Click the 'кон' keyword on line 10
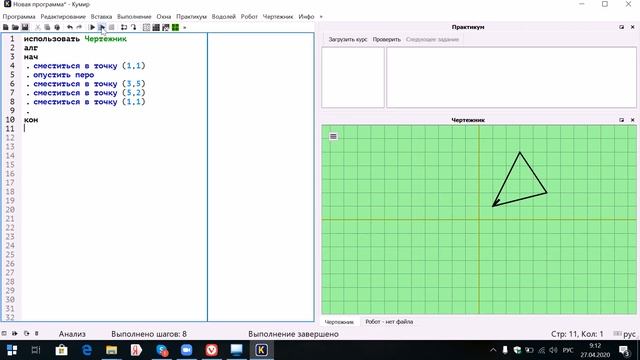This screenshot has width=640, height=360. [31, 120]
